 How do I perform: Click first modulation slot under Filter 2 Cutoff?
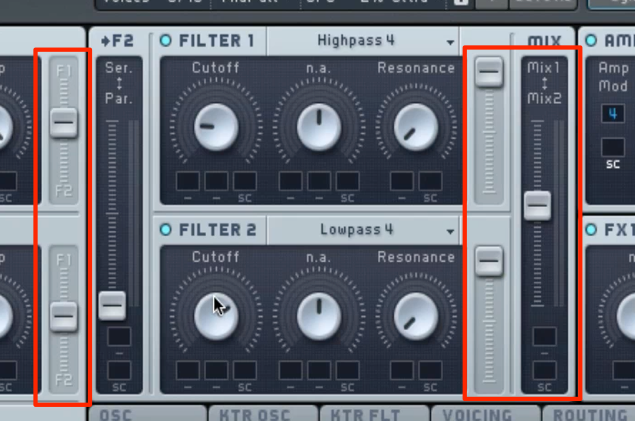188,370
